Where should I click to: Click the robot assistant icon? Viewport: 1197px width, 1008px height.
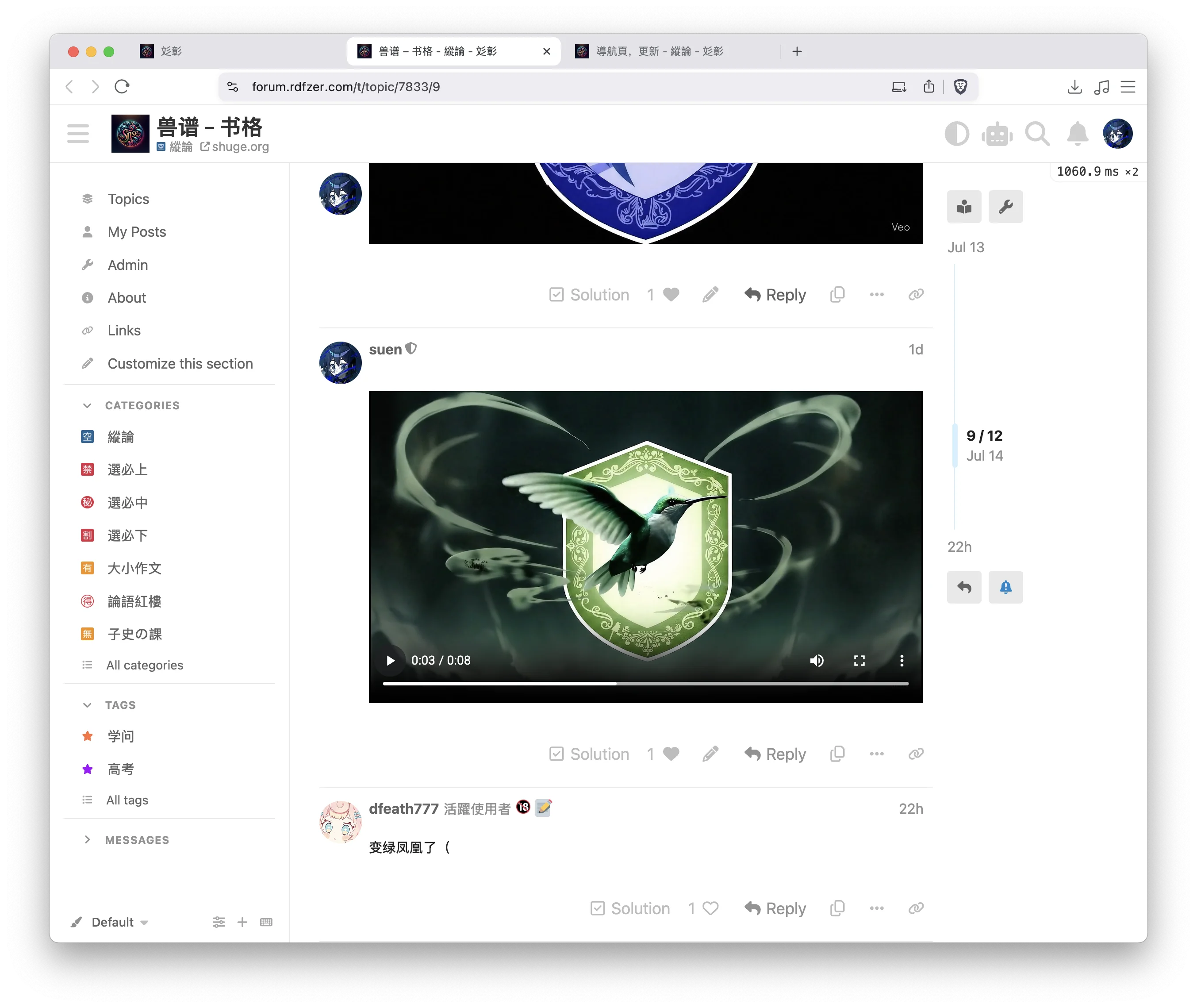tap(997, 133)
